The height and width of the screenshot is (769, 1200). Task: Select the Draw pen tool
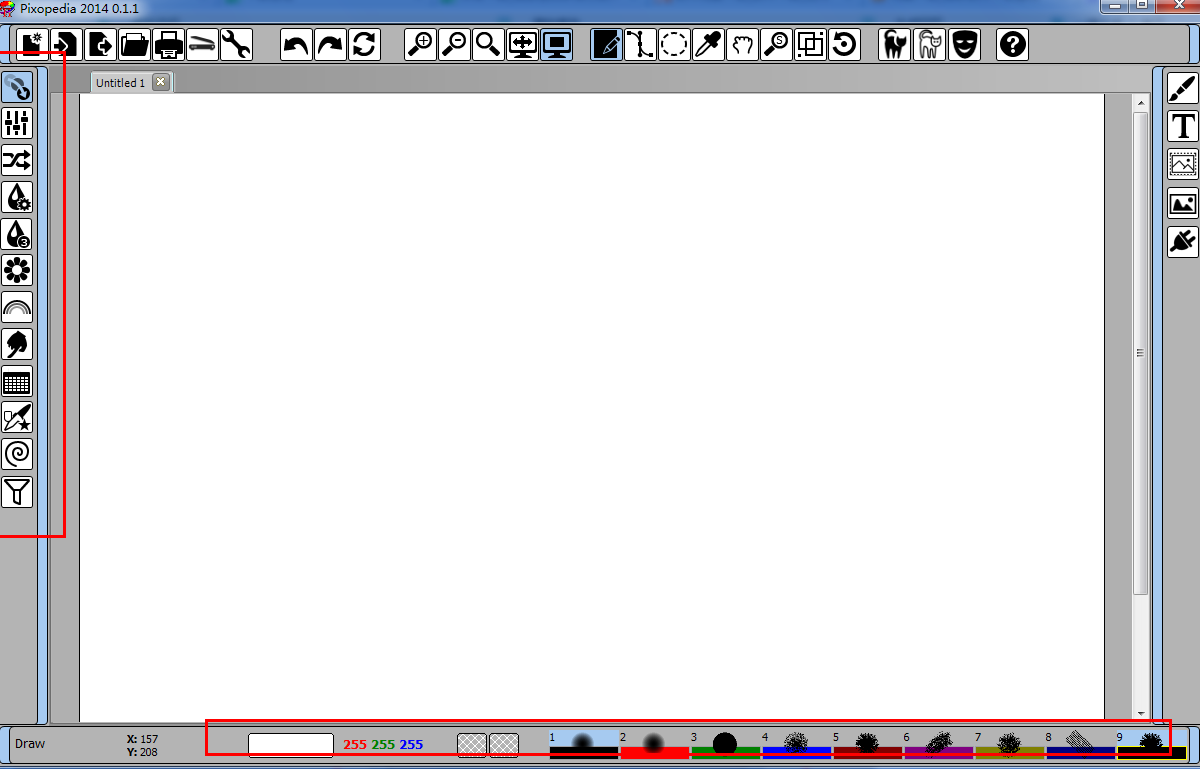pyautogui.click(x=606, y=44)
